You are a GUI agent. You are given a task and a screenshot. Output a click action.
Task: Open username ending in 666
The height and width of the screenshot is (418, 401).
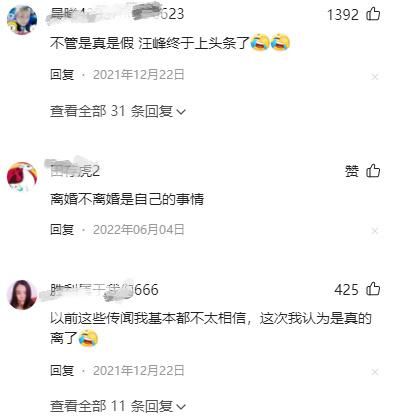point(104,289)
